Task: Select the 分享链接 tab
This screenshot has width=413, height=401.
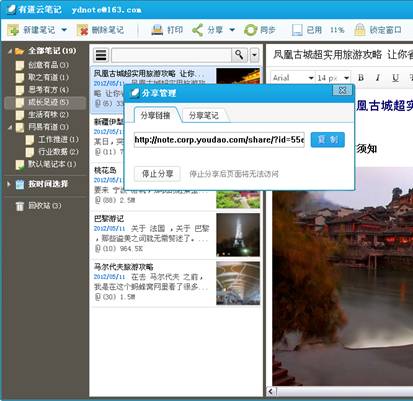Action: click(x=155, y=115)
